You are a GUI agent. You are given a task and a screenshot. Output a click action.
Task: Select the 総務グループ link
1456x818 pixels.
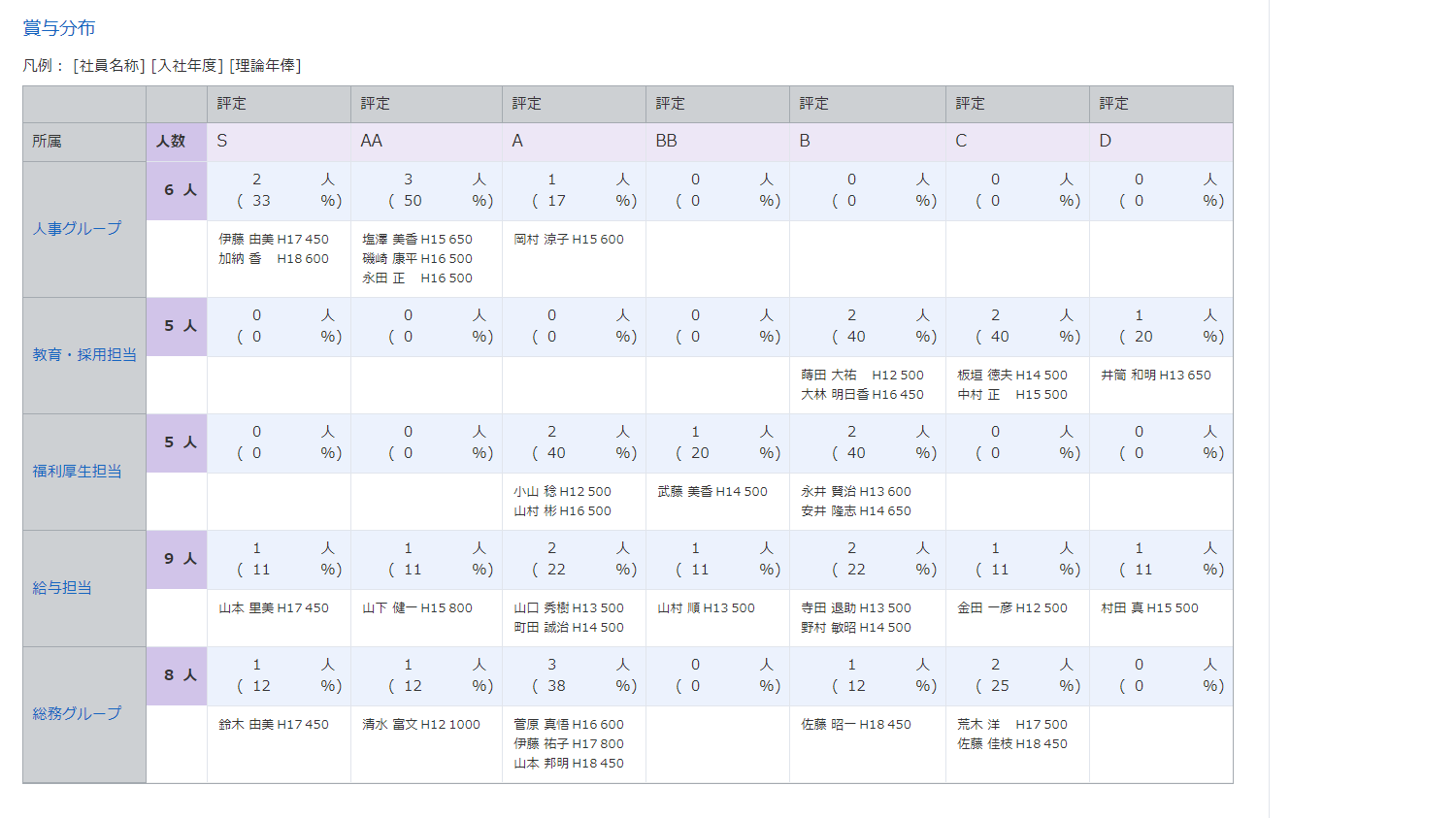[77, 714]
